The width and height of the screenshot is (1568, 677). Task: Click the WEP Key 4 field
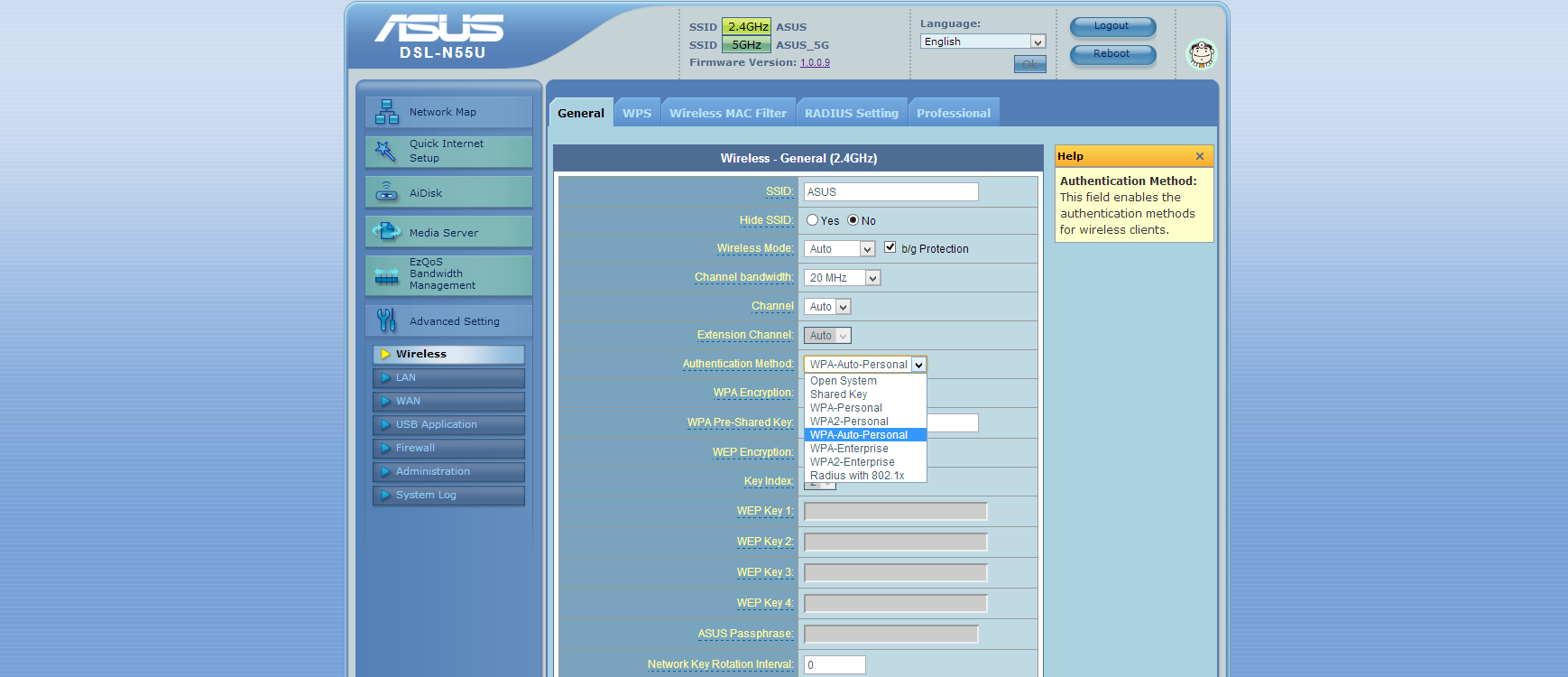pos(896,604)
